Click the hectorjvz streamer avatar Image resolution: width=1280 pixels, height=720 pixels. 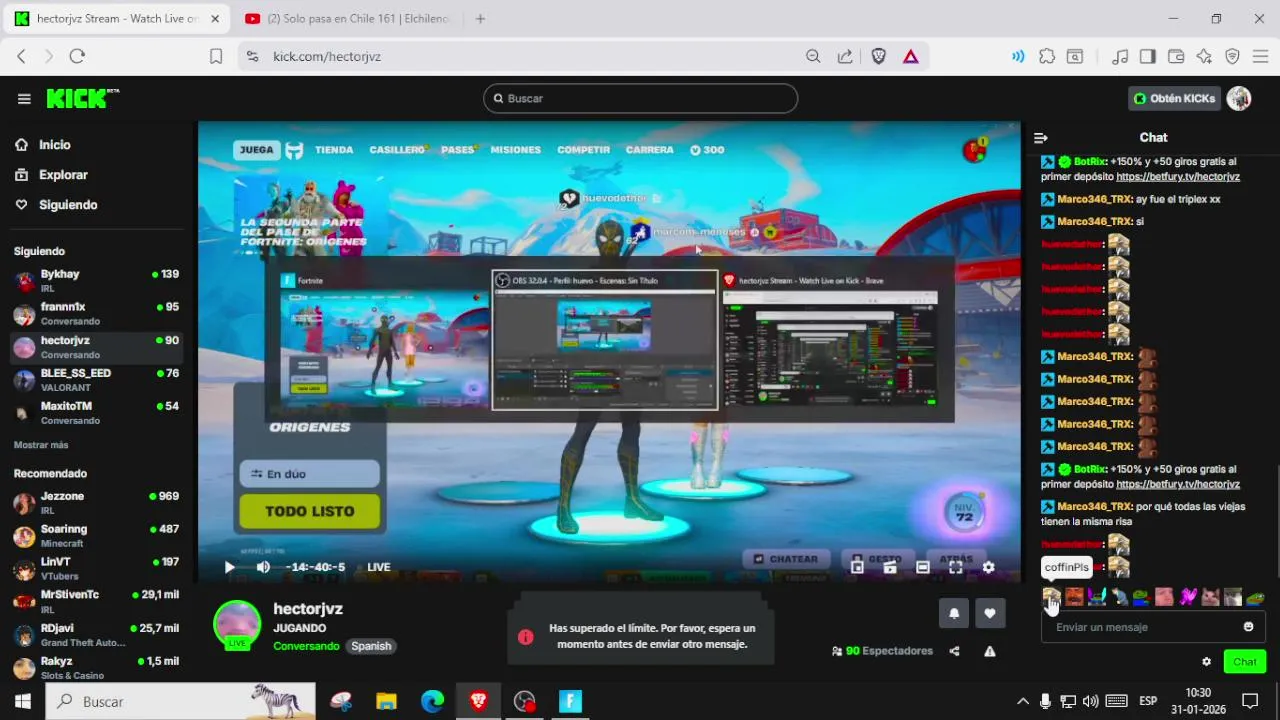[x=238, y=624]
